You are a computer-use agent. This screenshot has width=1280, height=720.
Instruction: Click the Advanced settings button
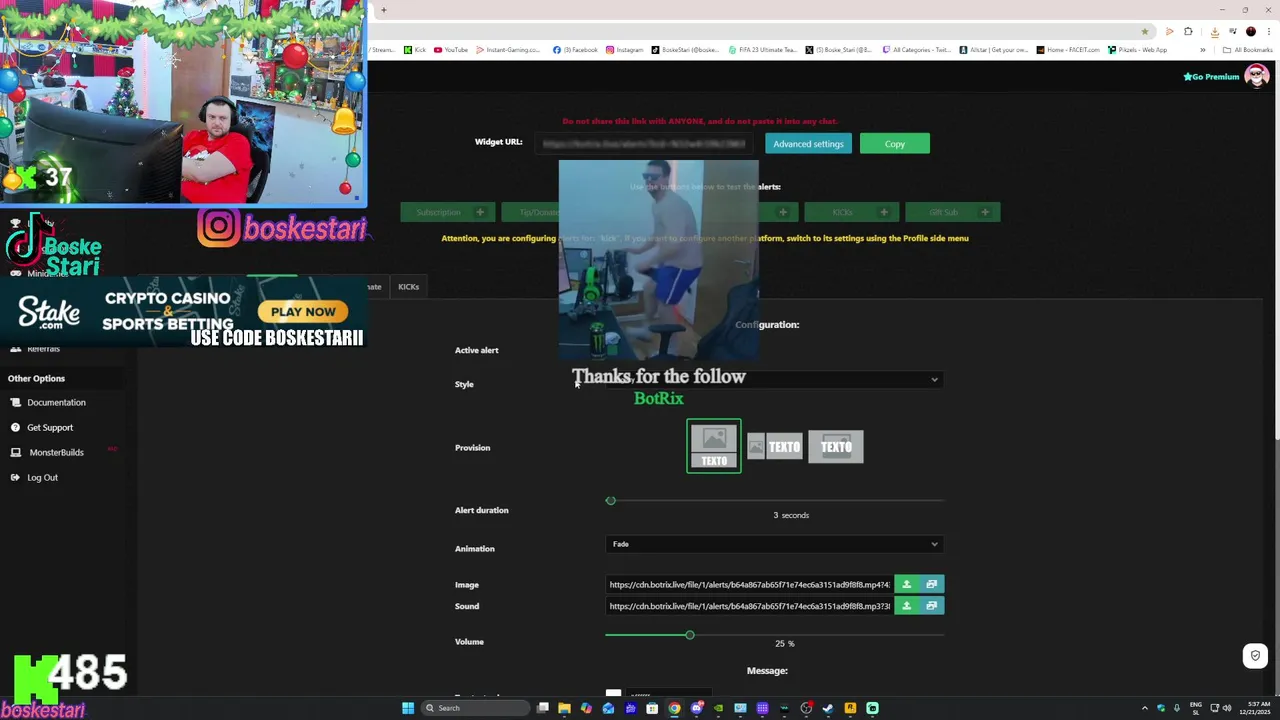(808, 144)
